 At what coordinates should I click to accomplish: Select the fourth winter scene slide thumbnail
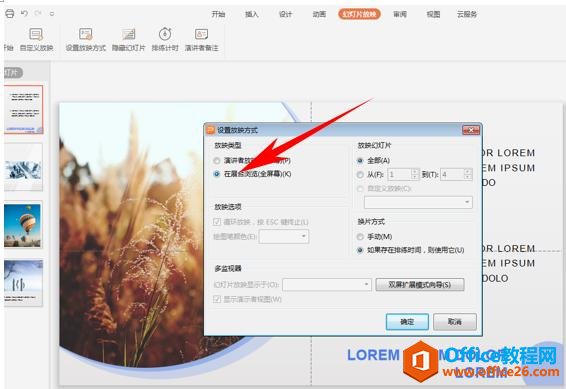[24, 283]
